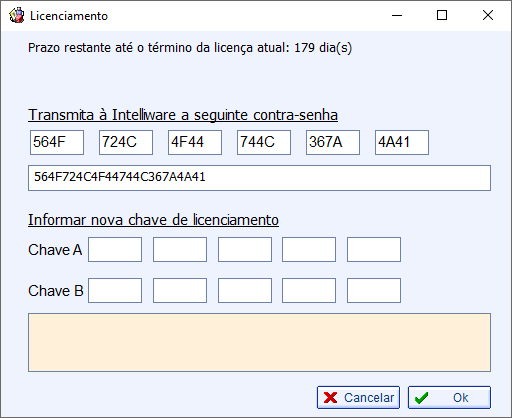This screenshot has height=418, width=512.
Task: Click the full contra-senha text field
Action: (259, 178)
